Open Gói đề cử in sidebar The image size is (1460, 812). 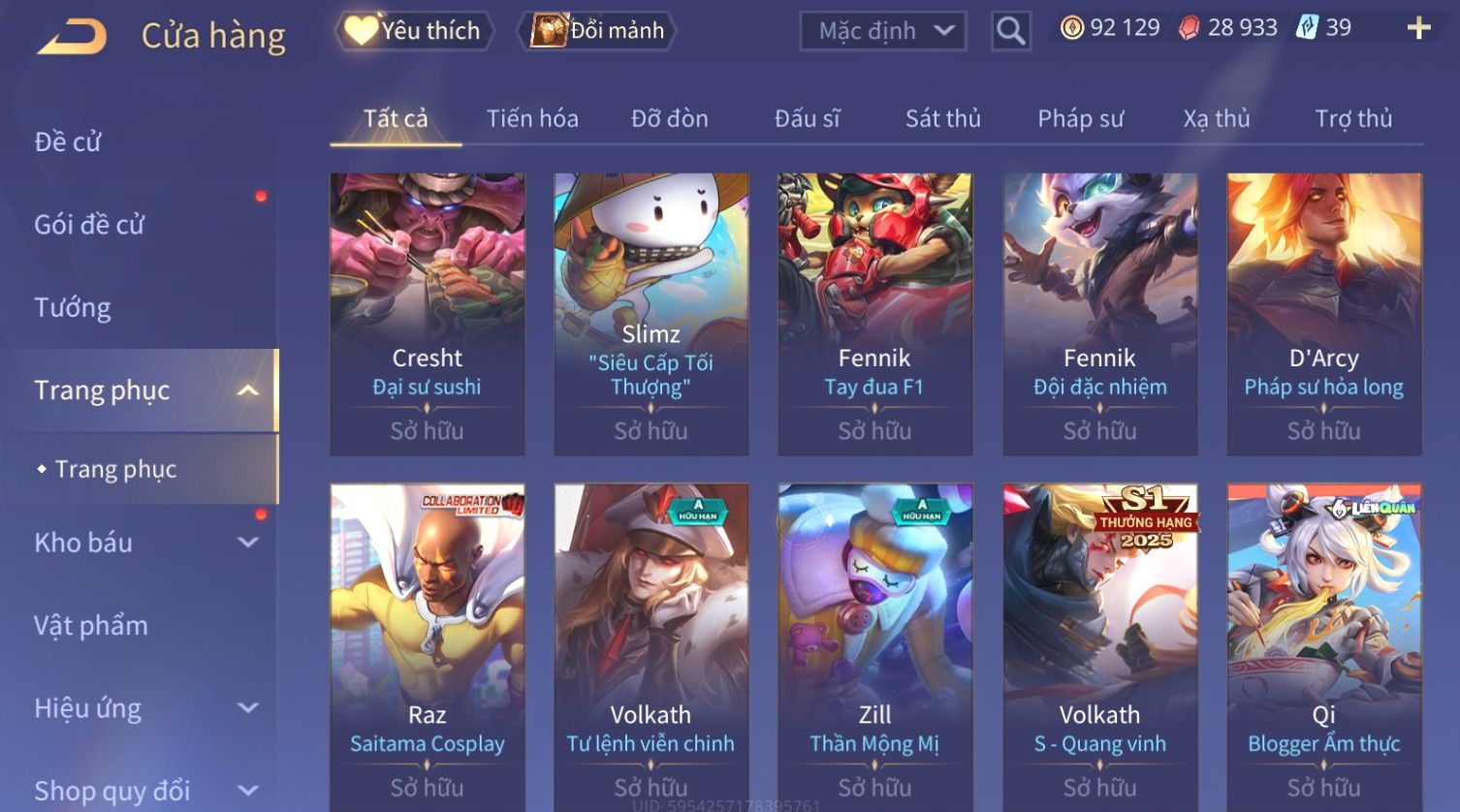(x=89, y=225)
